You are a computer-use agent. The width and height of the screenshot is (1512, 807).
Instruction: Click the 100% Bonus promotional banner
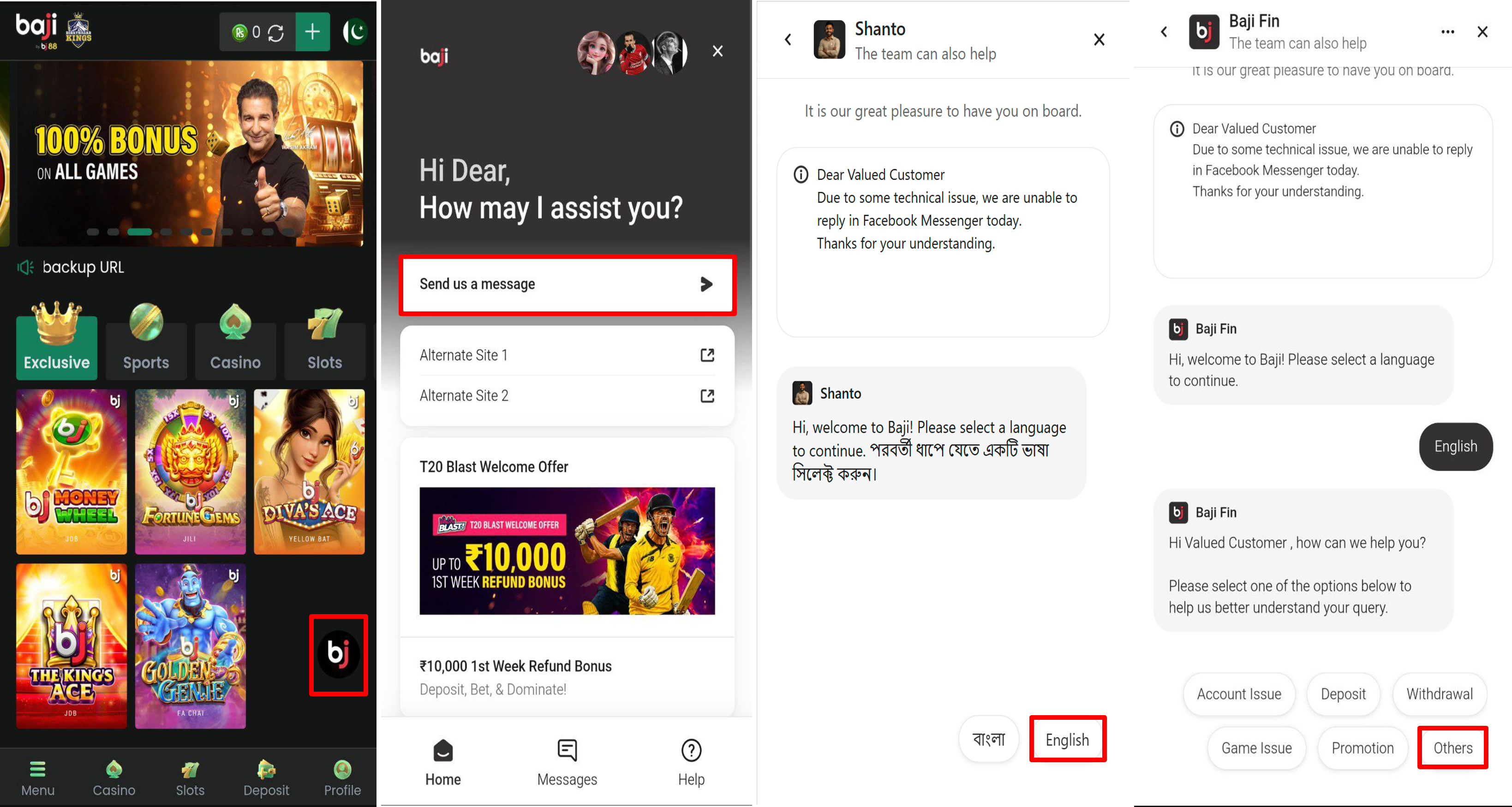tap(190, 153)
